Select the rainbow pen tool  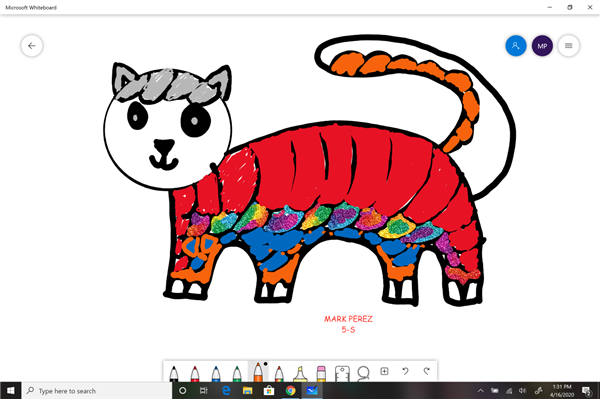(279, 373)
